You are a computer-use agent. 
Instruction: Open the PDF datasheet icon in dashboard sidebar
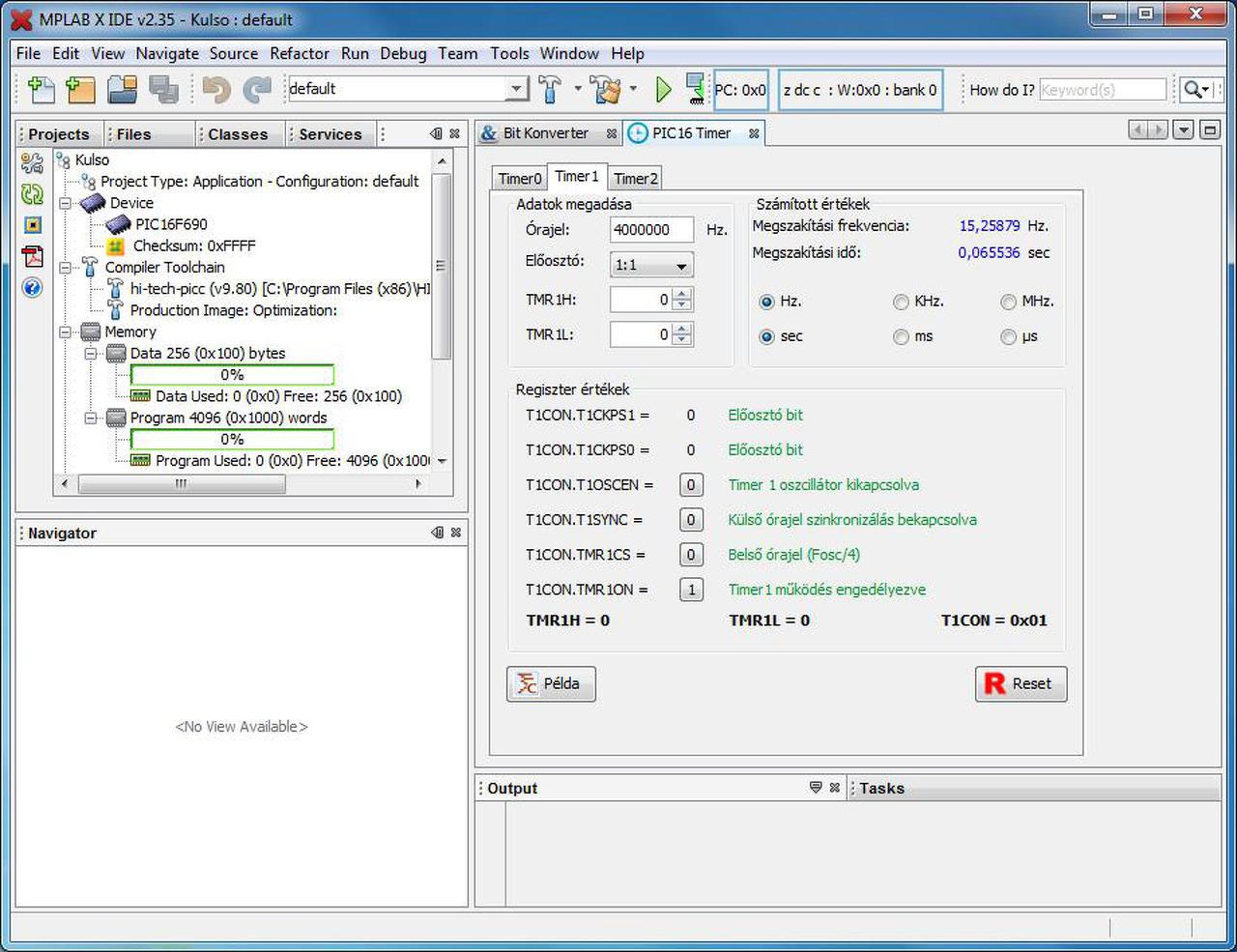(32, 256)
